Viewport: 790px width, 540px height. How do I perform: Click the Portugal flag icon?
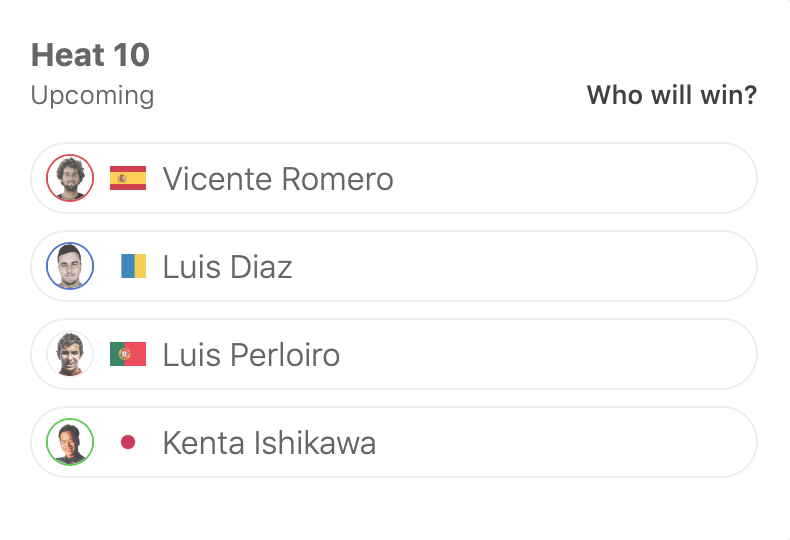pos(128,354)
